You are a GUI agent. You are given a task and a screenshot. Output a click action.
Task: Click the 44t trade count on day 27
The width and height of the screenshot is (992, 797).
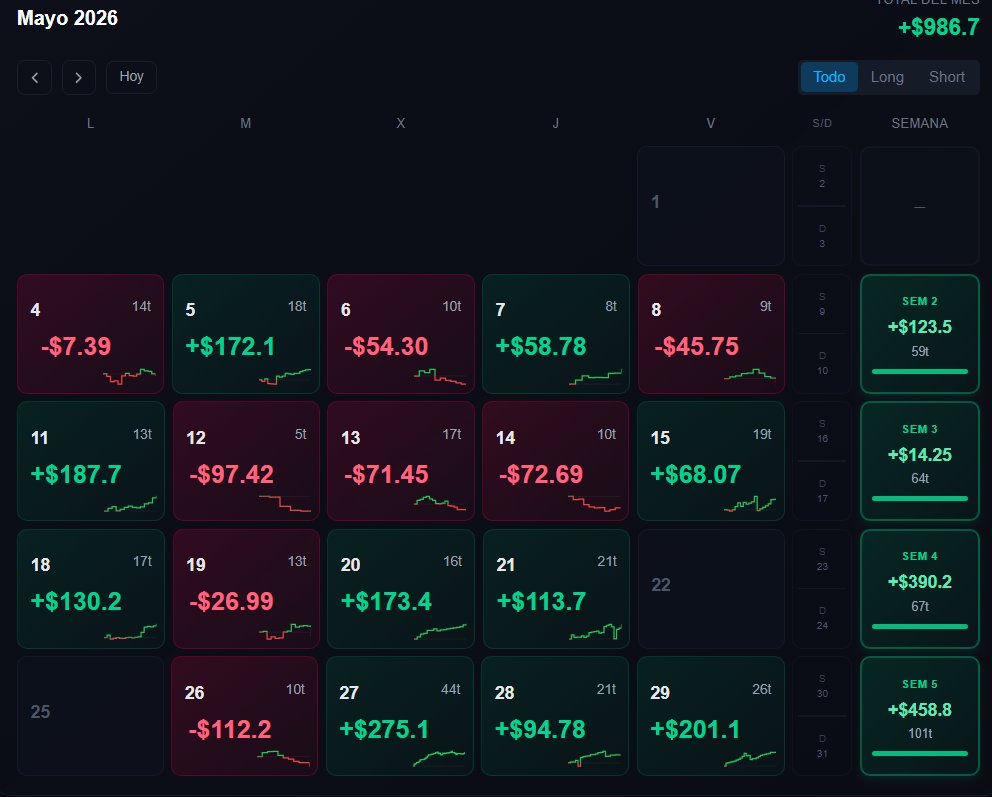tap(450, 689)
